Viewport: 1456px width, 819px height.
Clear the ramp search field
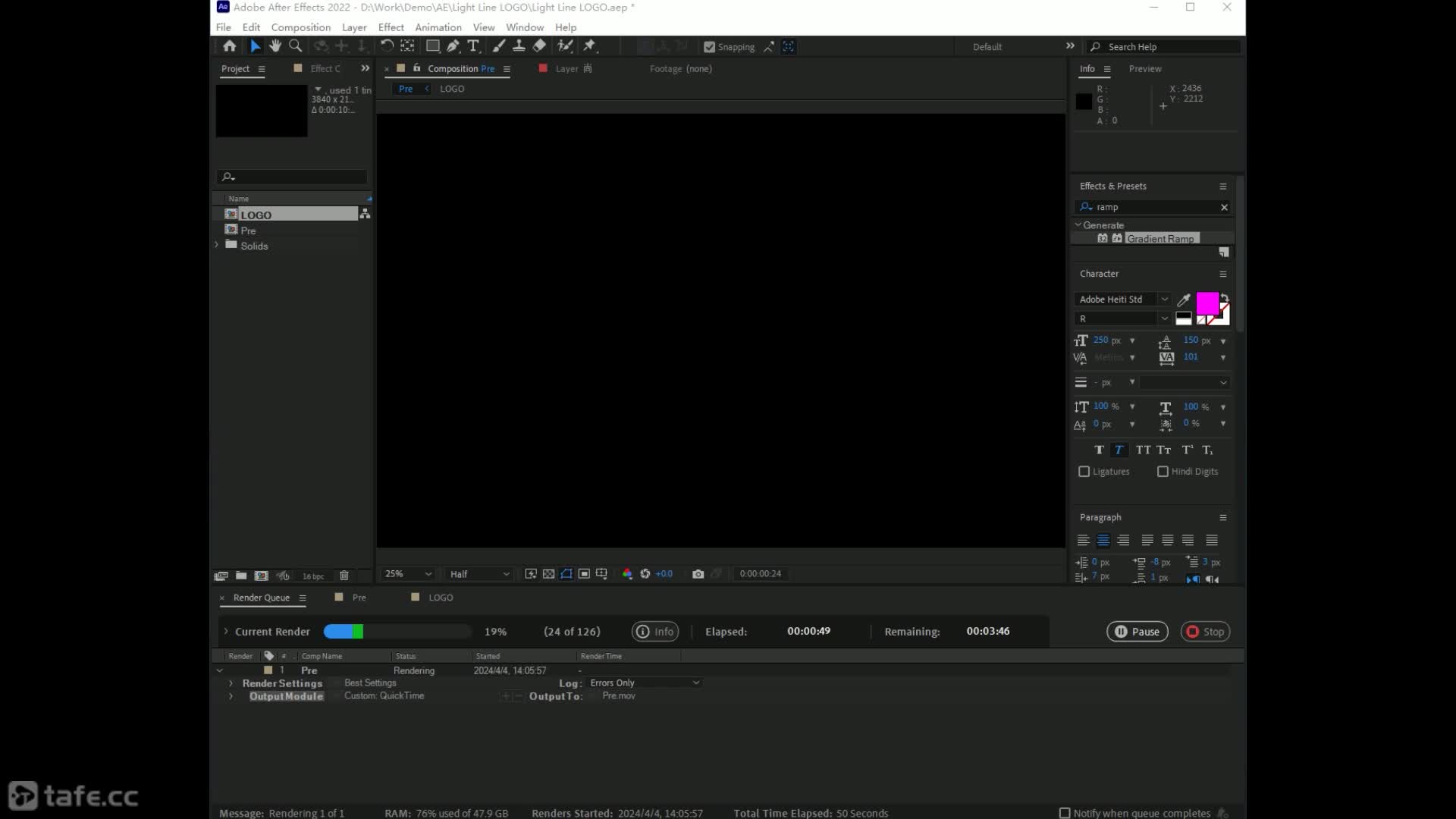point(1224,207)
